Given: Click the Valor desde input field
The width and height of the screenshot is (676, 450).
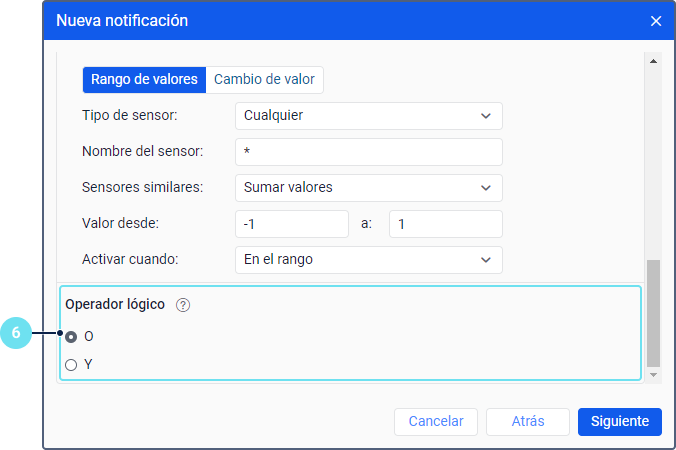Looking at the screenshot, I should (292, 224).
